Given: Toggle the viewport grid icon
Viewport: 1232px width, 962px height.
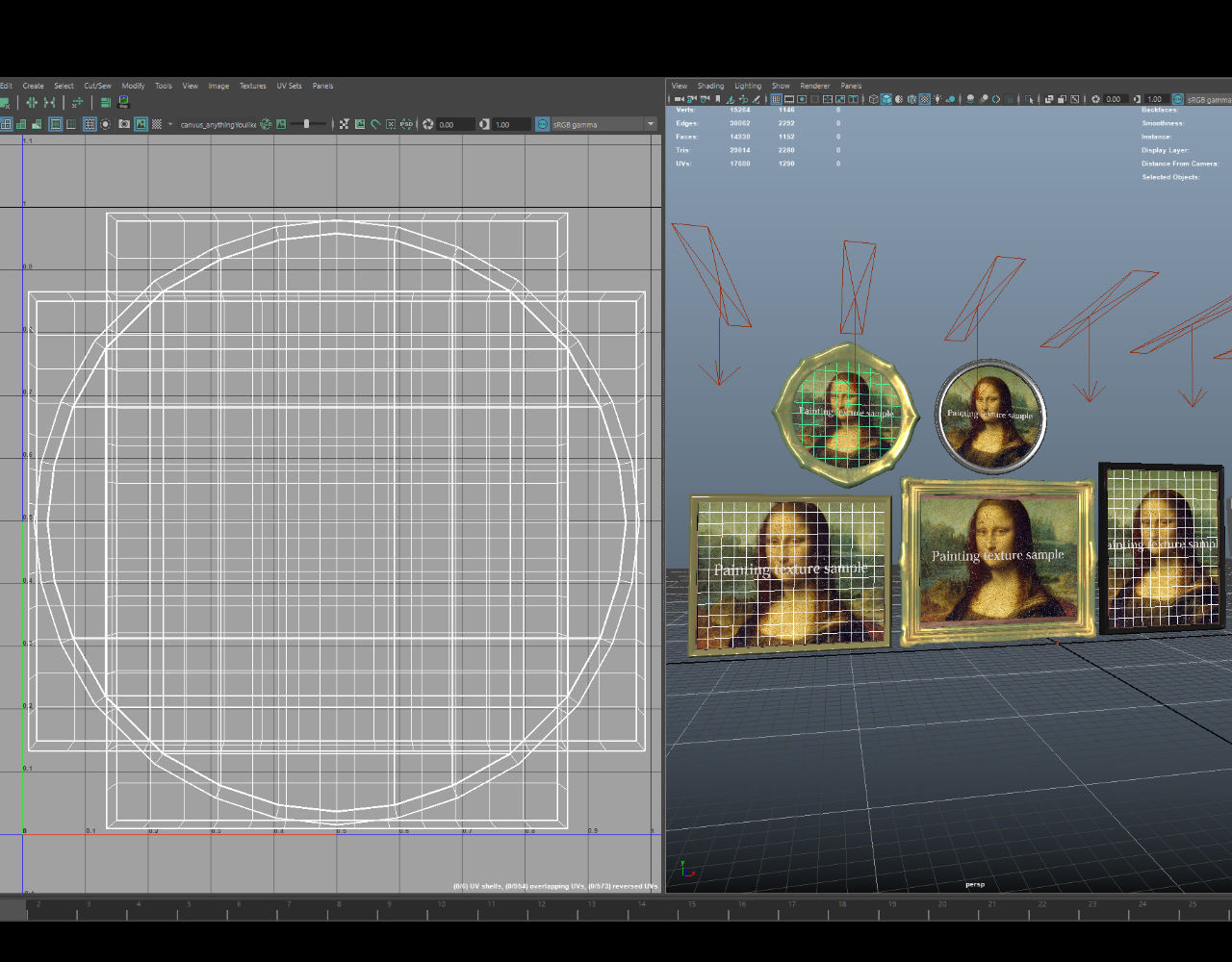Looking at the screenshot, I should pos(776,99).
